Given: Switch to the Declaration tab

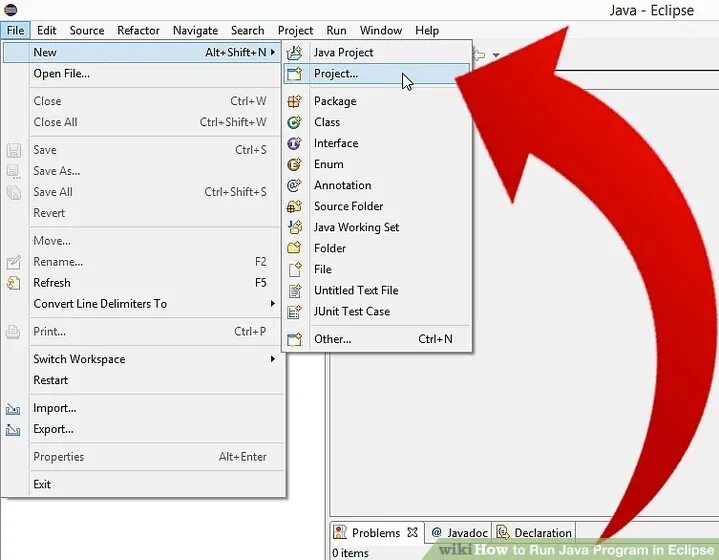Looking at the screenshot, I should pyautogui.click(x=534, y=532).
